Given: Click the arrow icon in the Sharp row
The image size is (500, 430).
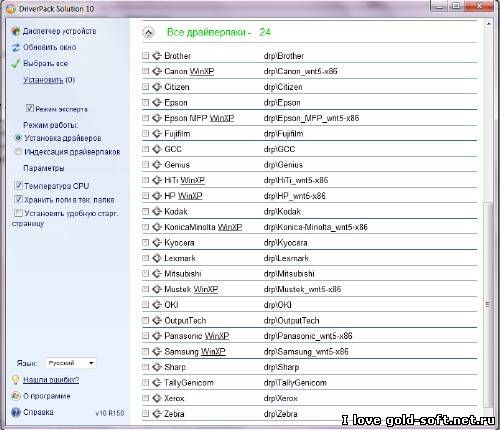Looking at the screenshot, I should pos(157,367).
